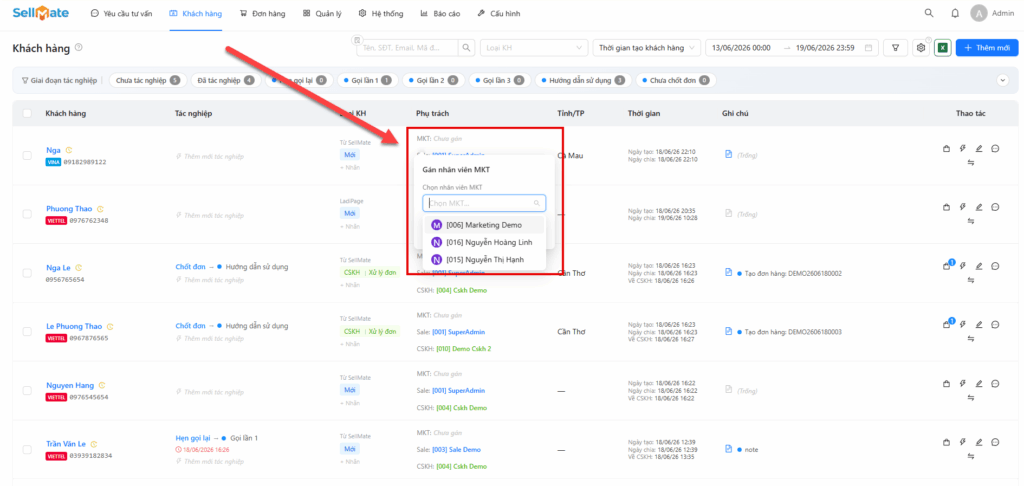This screenshot has width=1024, height=486.
Task: Check the box for customer Nga
Action: (x=27, y=155)
